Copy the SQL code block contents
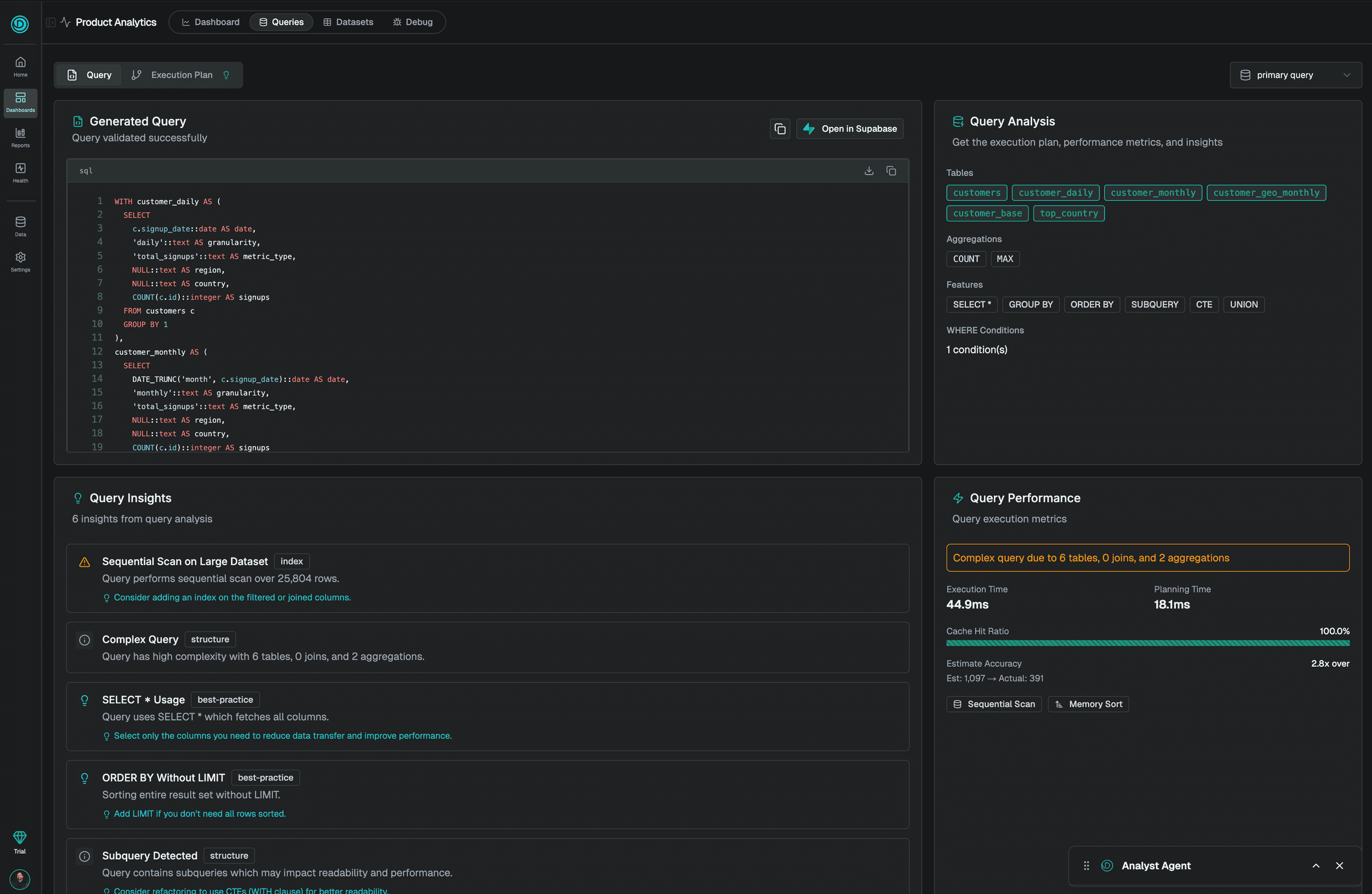 click(x=891, y=171)
